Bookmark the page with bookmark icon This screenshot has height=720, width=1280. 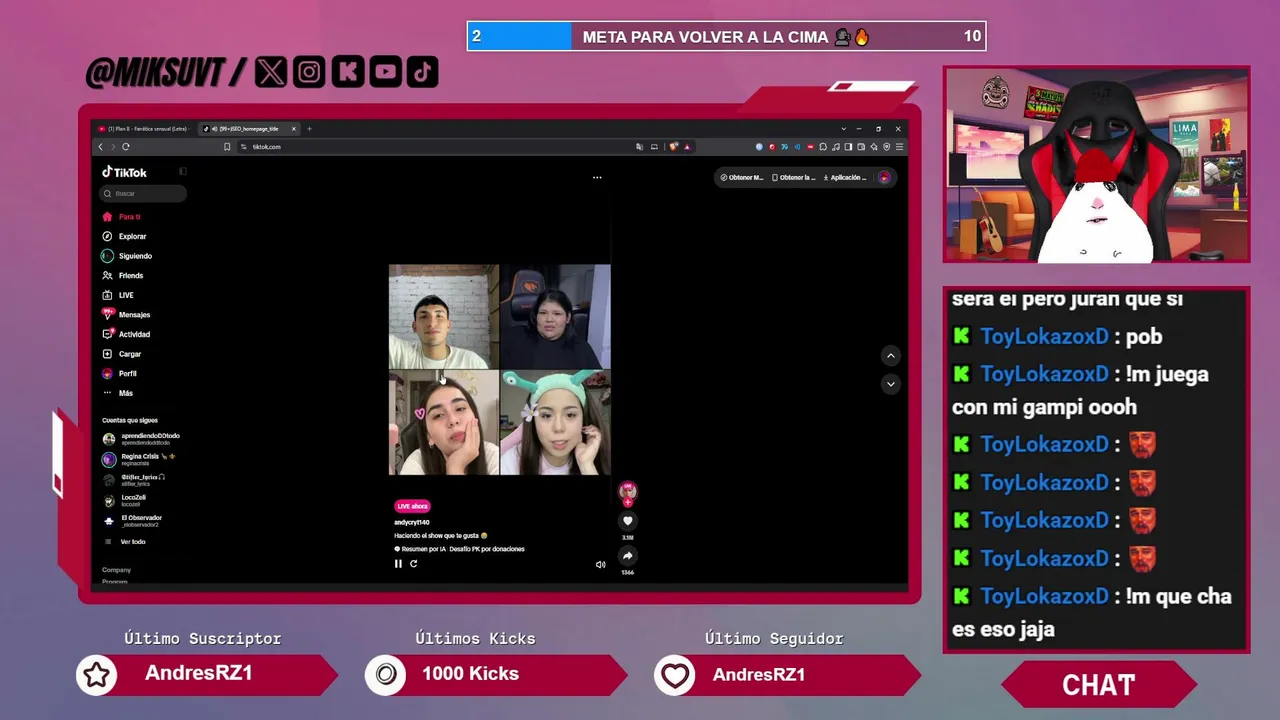(227, 147)
